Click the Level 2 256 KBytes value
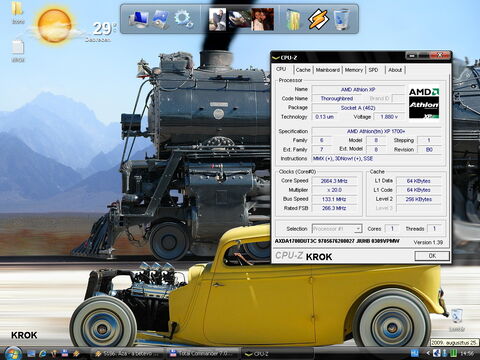 click(x=419, y=199)
